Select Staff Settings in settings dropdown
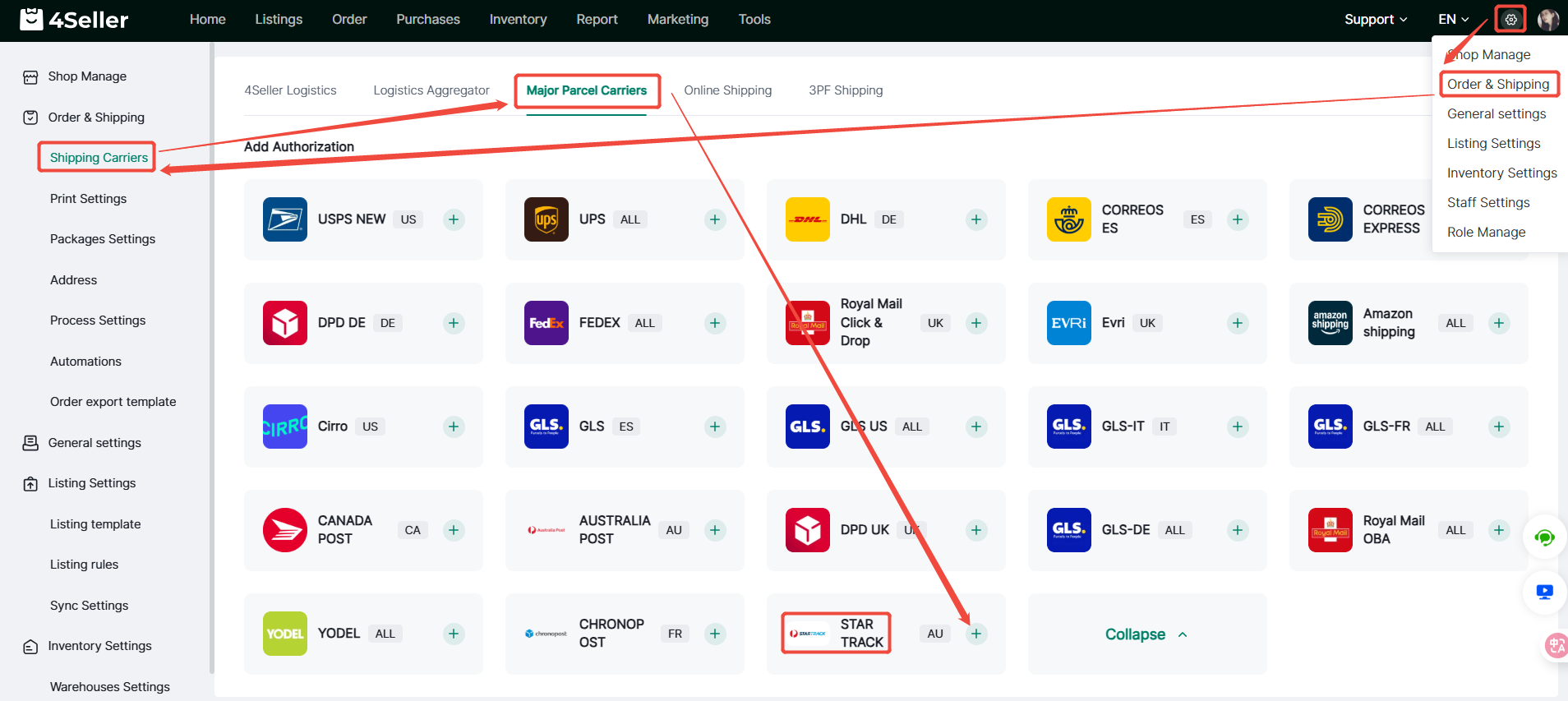This screenshot has height=701, width=1568. tap(1488, 202)
